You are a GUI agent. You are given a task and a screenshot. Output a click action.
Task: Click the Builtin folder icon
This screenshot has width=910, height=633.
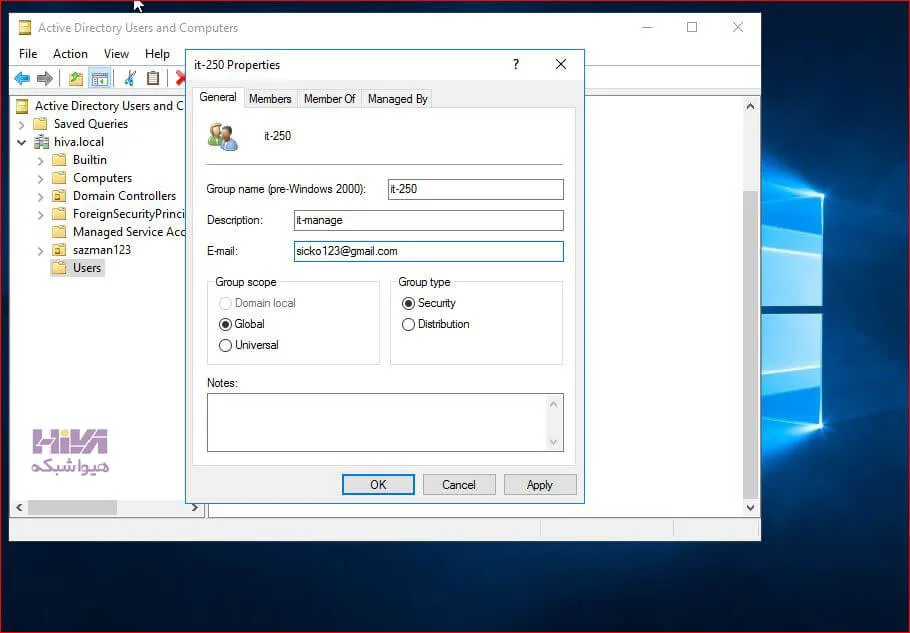(x=59, y=160)
